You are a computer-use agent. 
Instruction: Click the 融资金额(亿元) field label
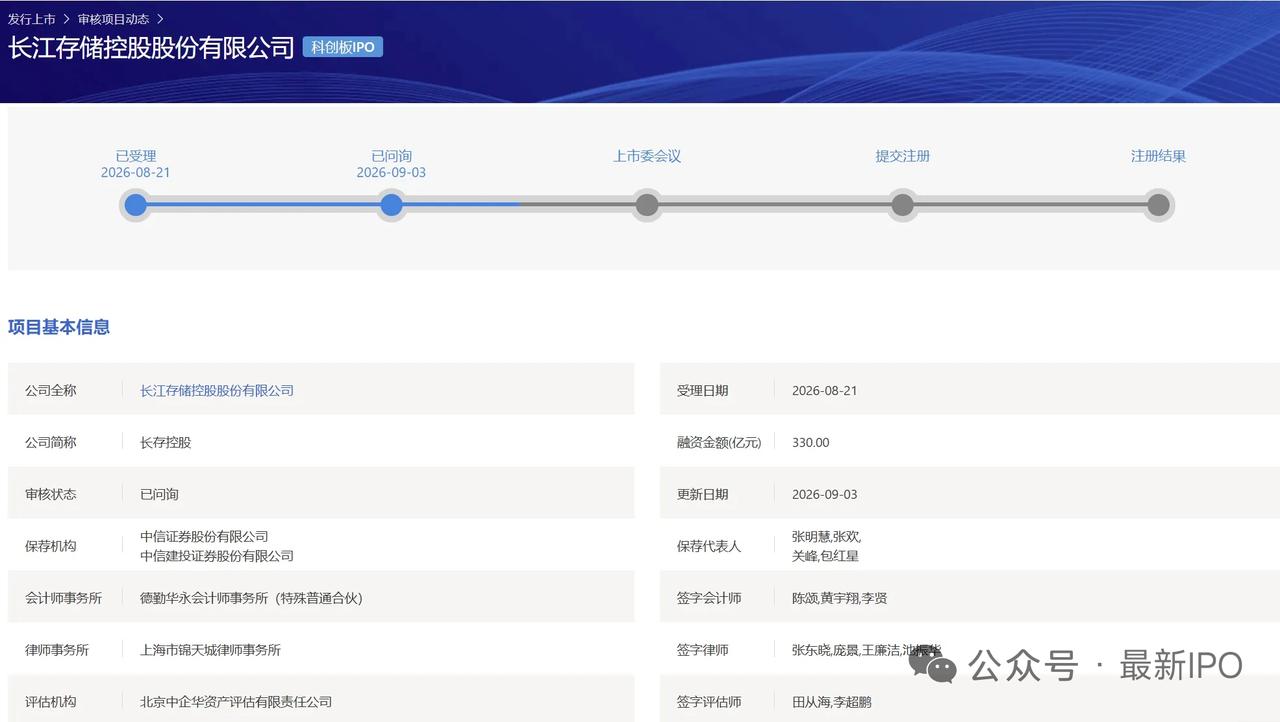(x=719, y=442)
